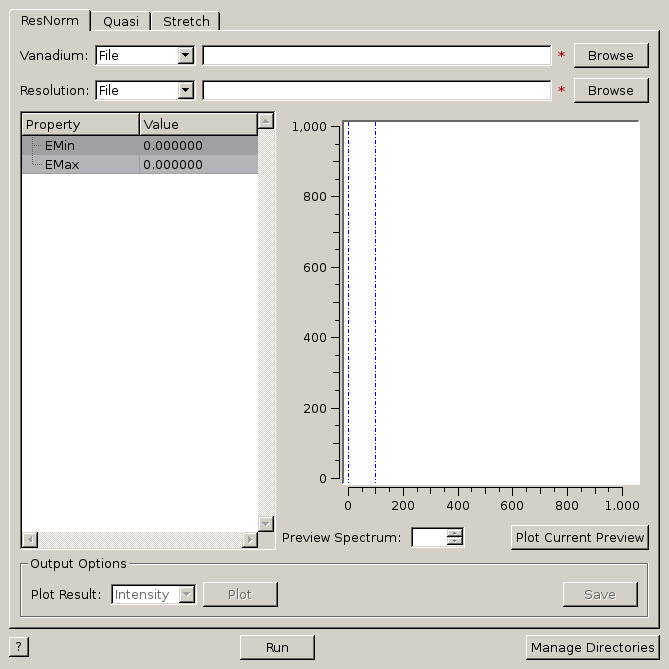Select the EMin property row
The width and height of the screenshot is (669, 669).
point(80,145)
